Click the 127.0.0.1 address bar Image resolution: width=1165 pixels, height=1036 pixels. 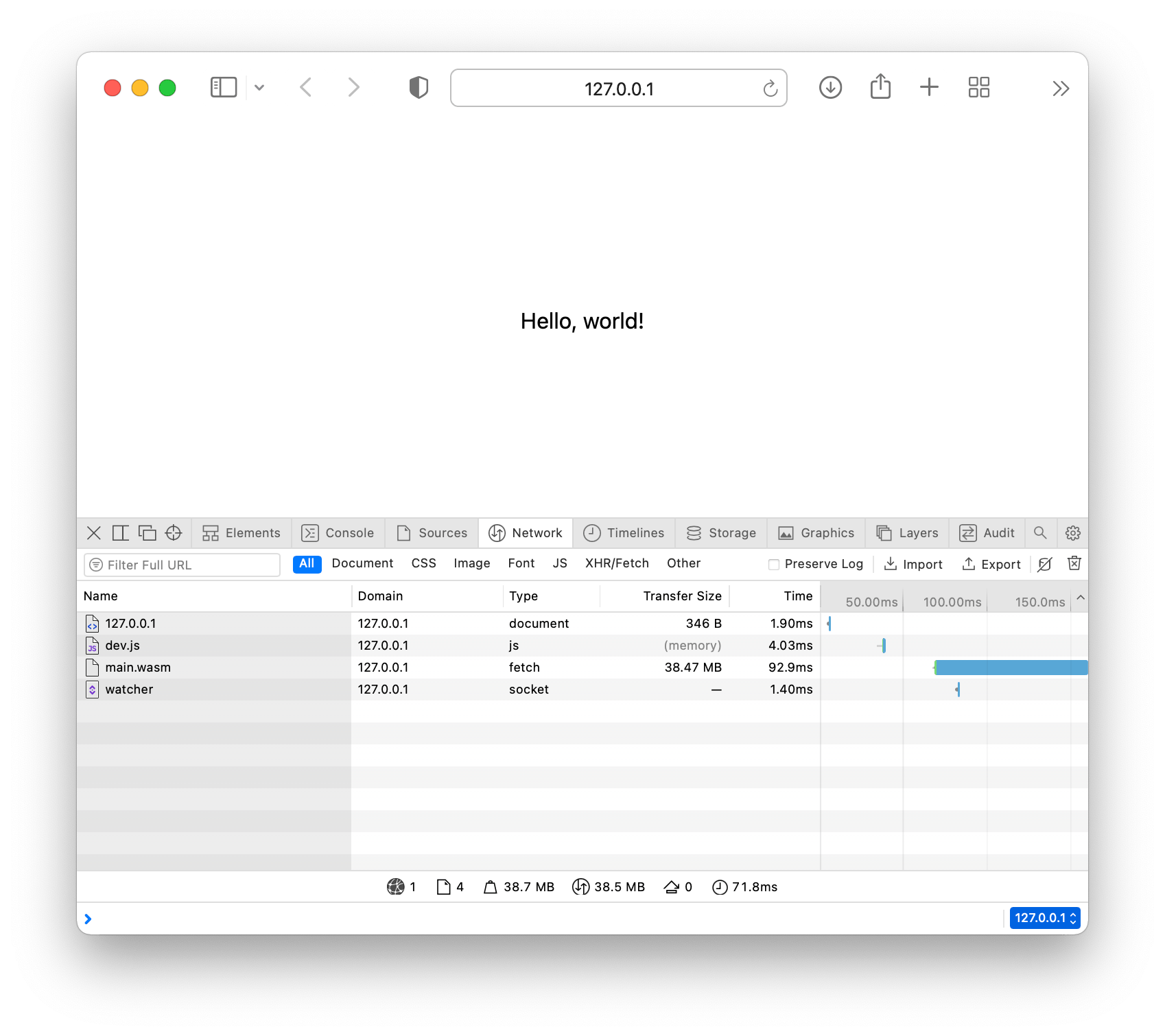click(x=618, y=88)
